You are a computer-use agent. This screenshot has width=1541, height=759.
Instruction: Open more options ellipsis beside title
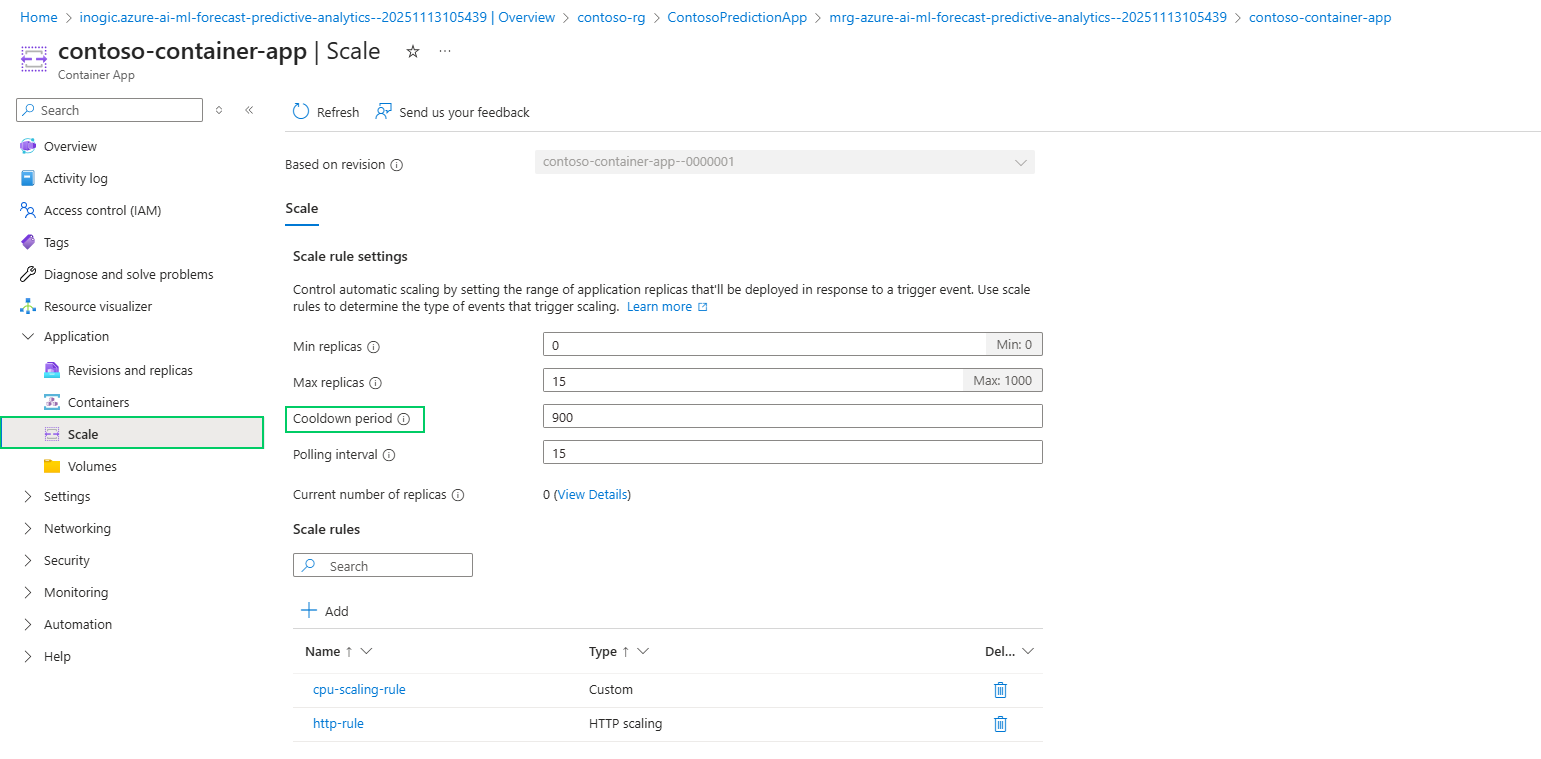445,52
